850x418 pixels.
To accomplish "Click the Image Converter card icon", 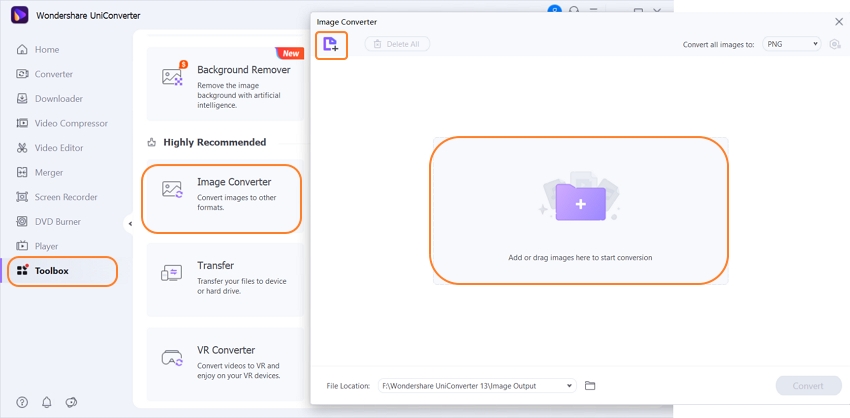I will [173, 190].
